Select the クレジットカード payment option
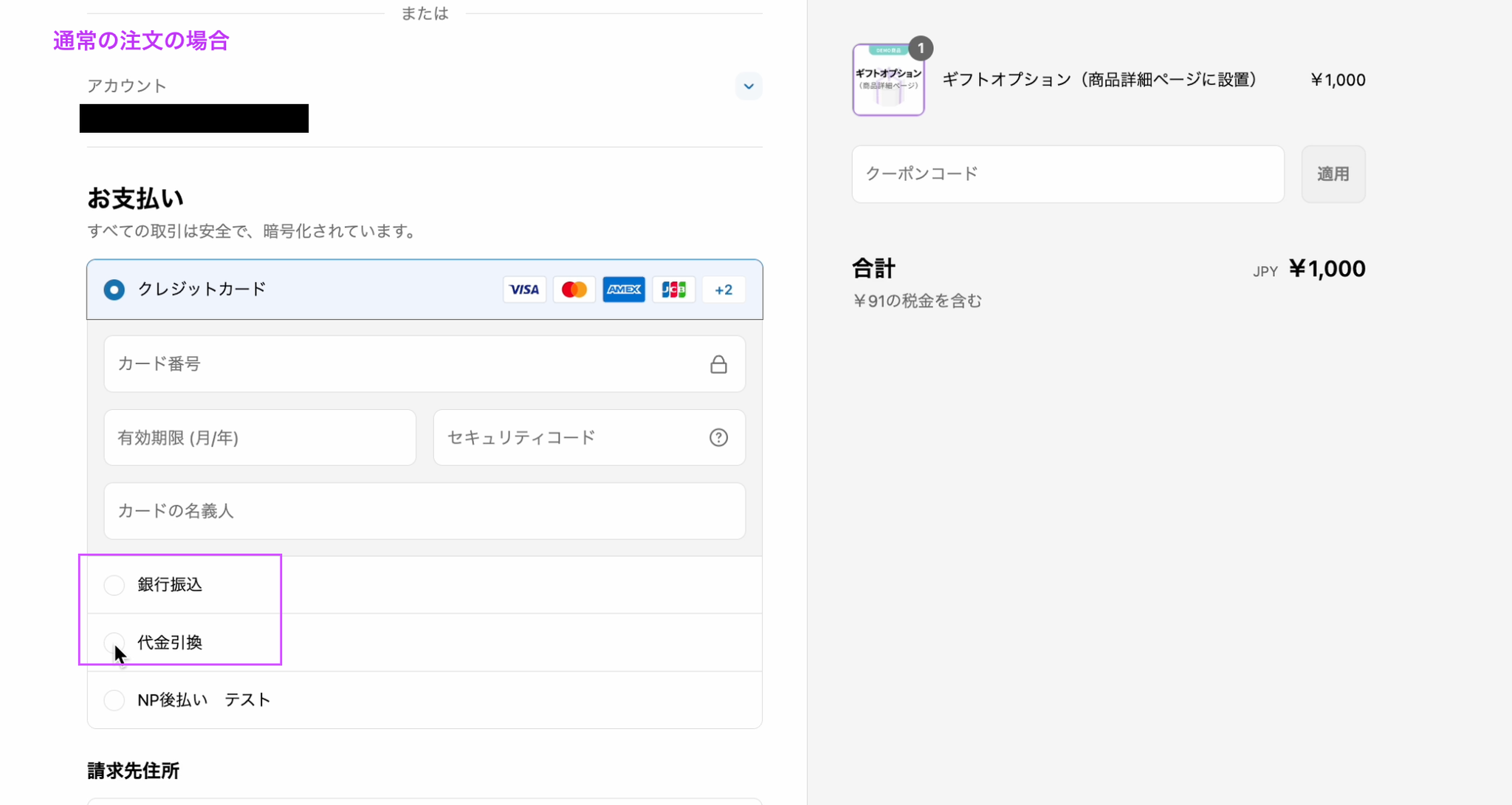This screenshot has width=1512, height=805. 114,290
